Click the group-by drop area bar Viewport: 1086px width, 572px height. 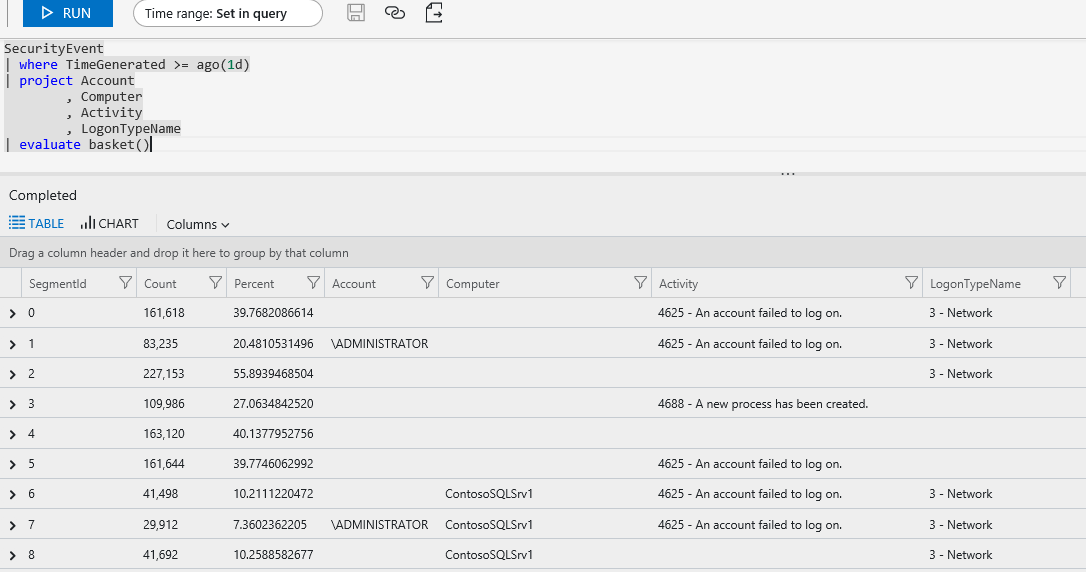click(543, 253)
